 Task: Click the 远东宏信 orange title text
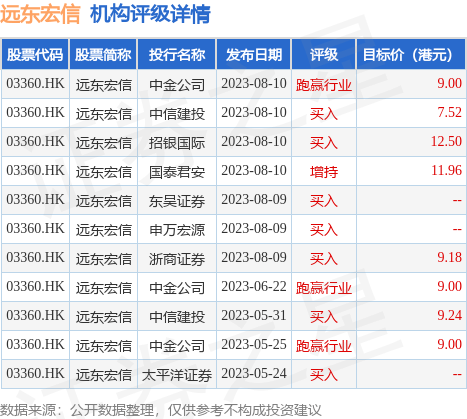coord(40,14)
